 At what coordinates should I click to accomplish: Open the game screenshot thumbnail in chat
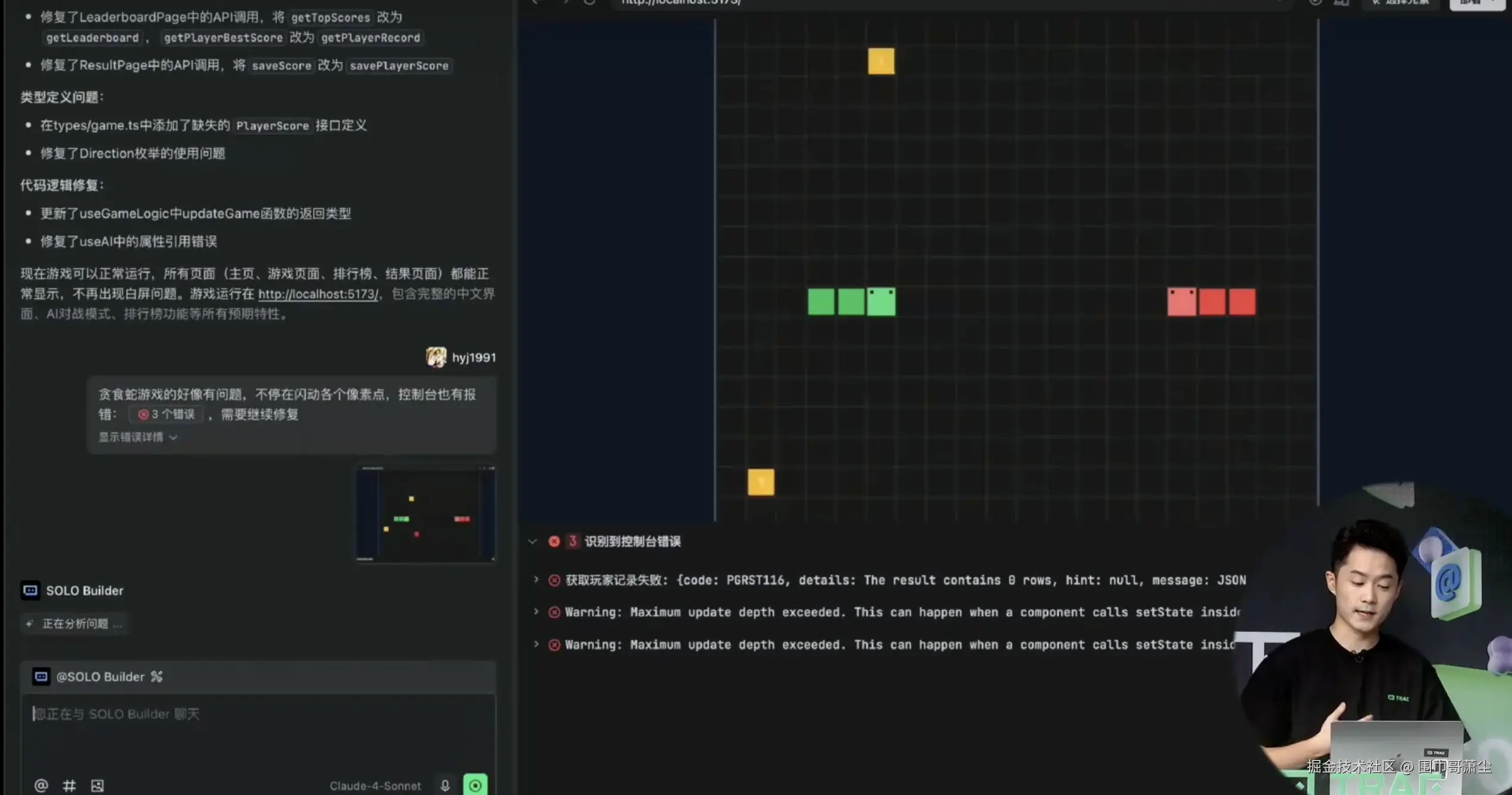tap(425, 514)
